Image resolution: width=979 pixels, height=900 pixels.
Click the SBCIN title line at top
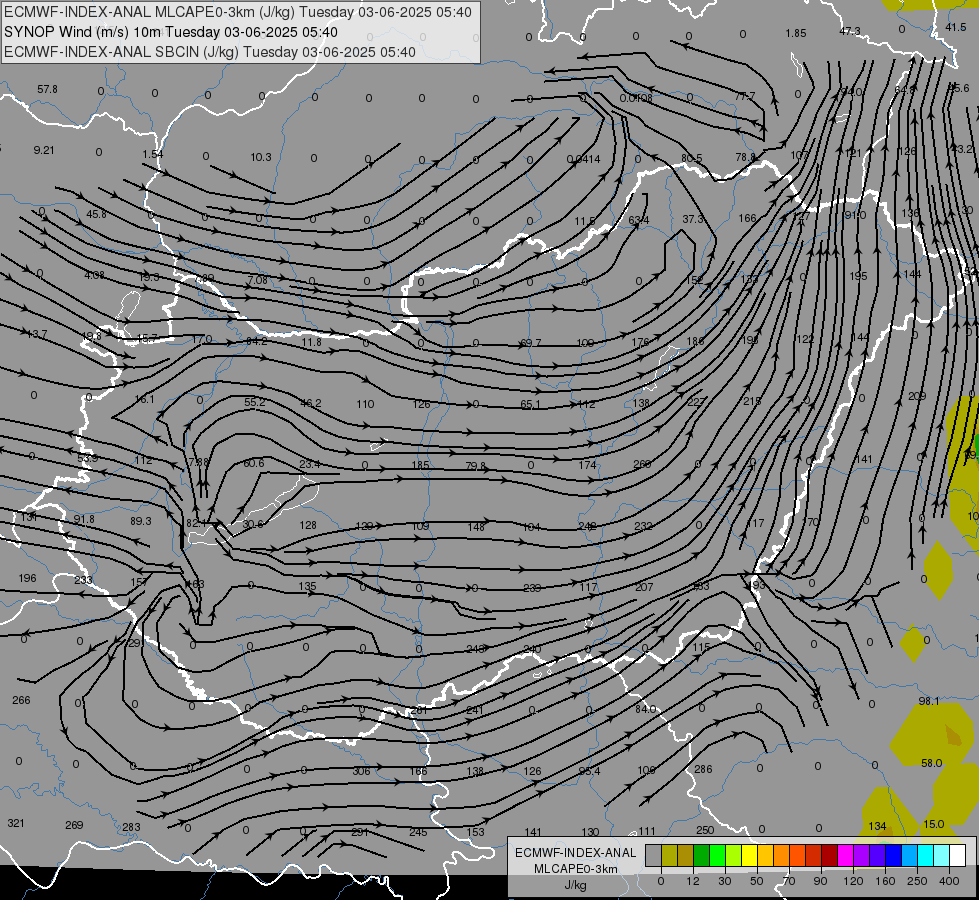coord(210,52)
